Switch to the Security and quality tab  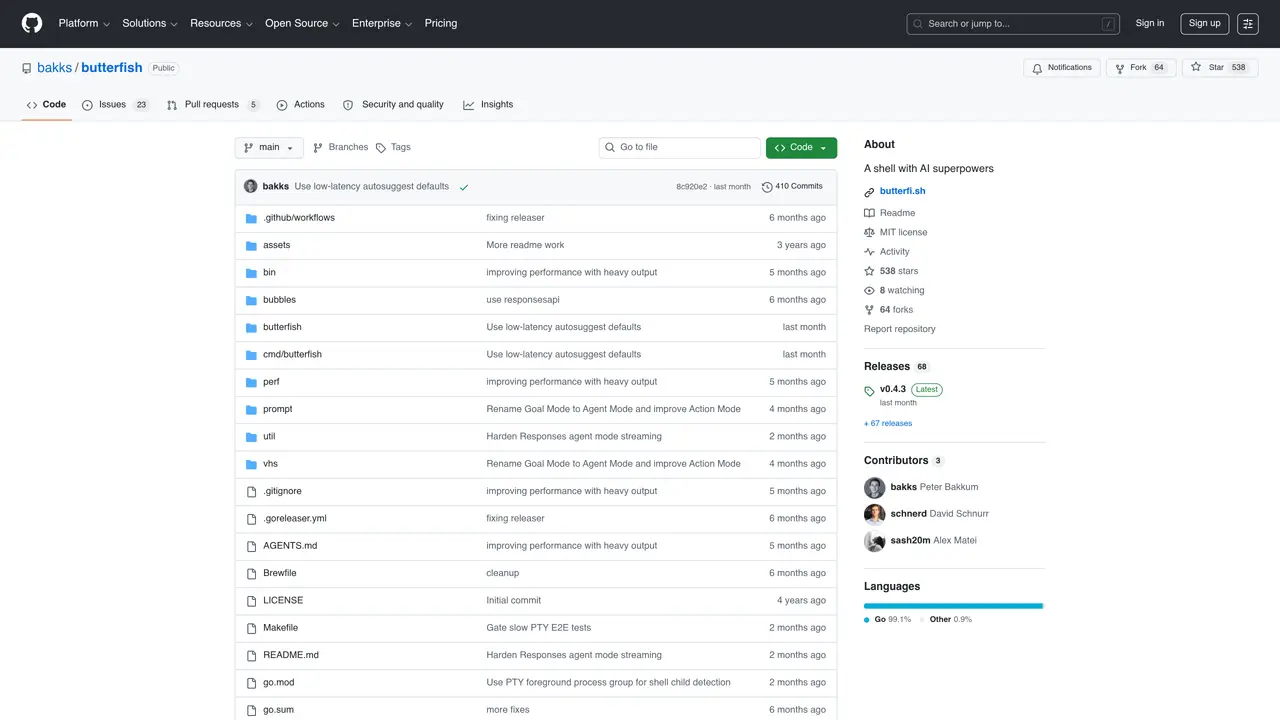click(x=393, y=105)
